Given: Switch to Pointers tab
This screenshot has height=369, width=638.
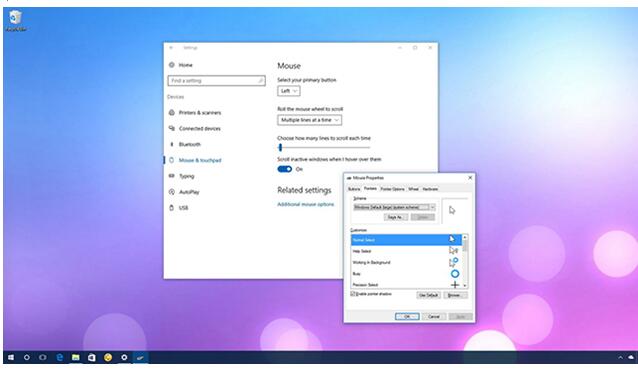Looking at the screenshot, I should tap(370, 188).
